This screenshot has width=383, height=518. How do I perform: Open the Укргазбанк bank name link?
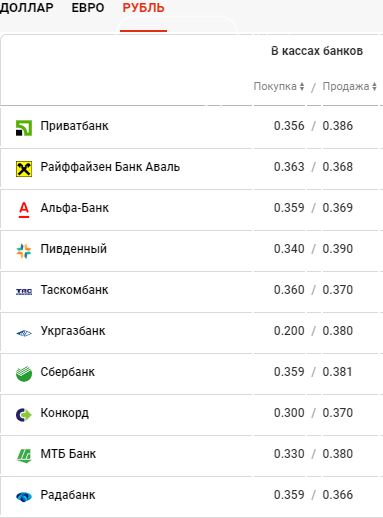pyautogui.click(x=73, y=331)
